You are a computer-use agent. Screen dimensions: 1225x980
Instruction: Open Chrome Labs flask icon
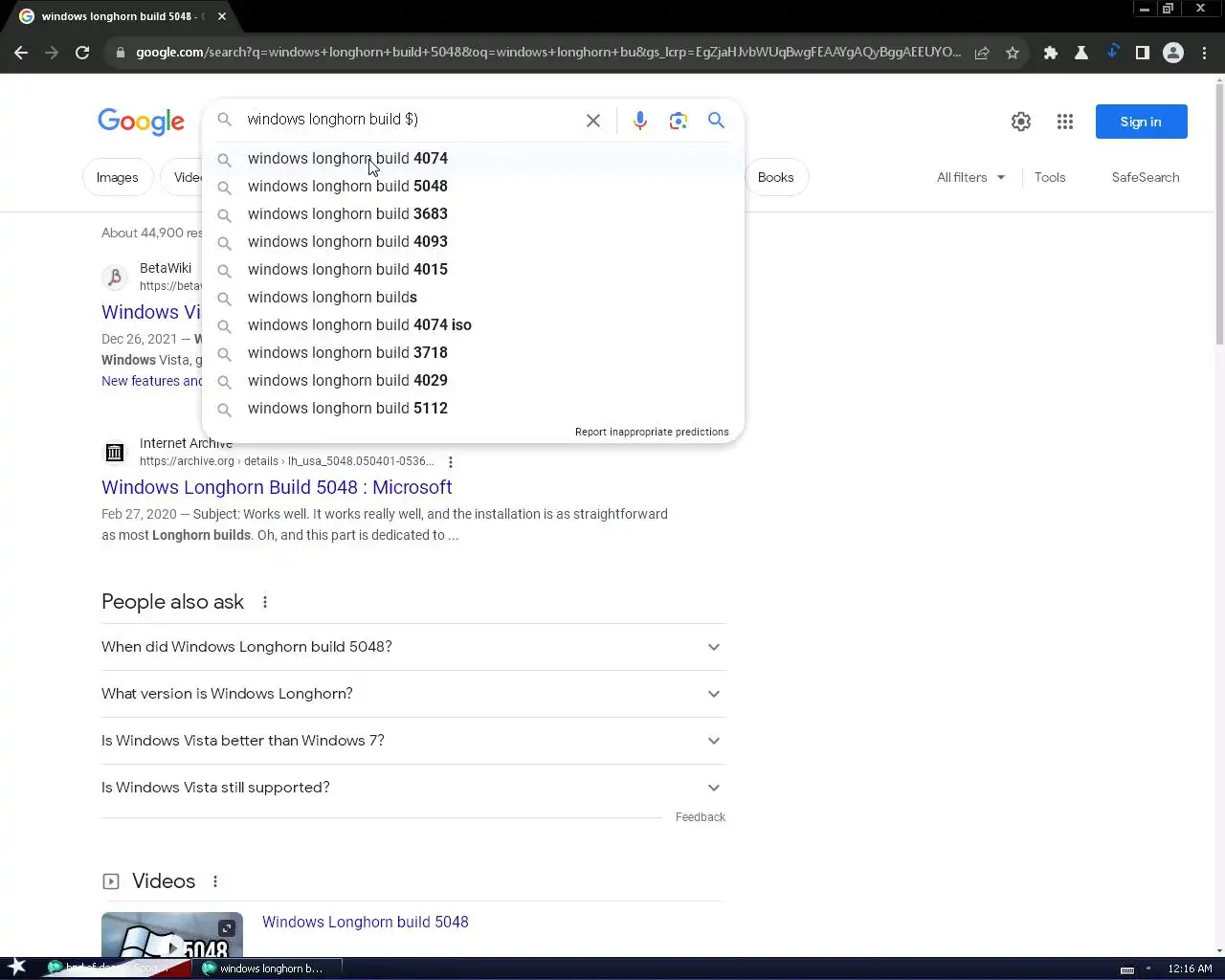click(1081, 53)
